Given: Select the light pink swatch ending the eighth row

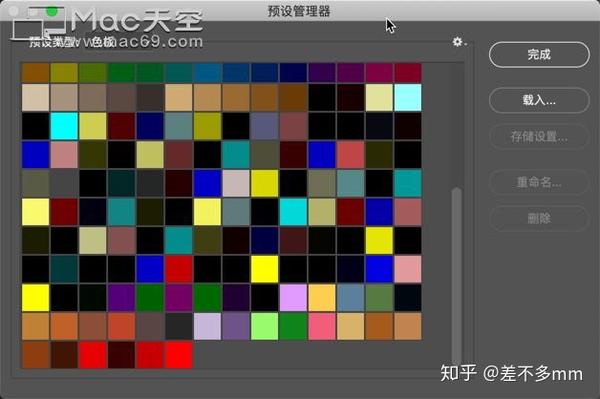Looking at the screenshot, I should point(408,269).
